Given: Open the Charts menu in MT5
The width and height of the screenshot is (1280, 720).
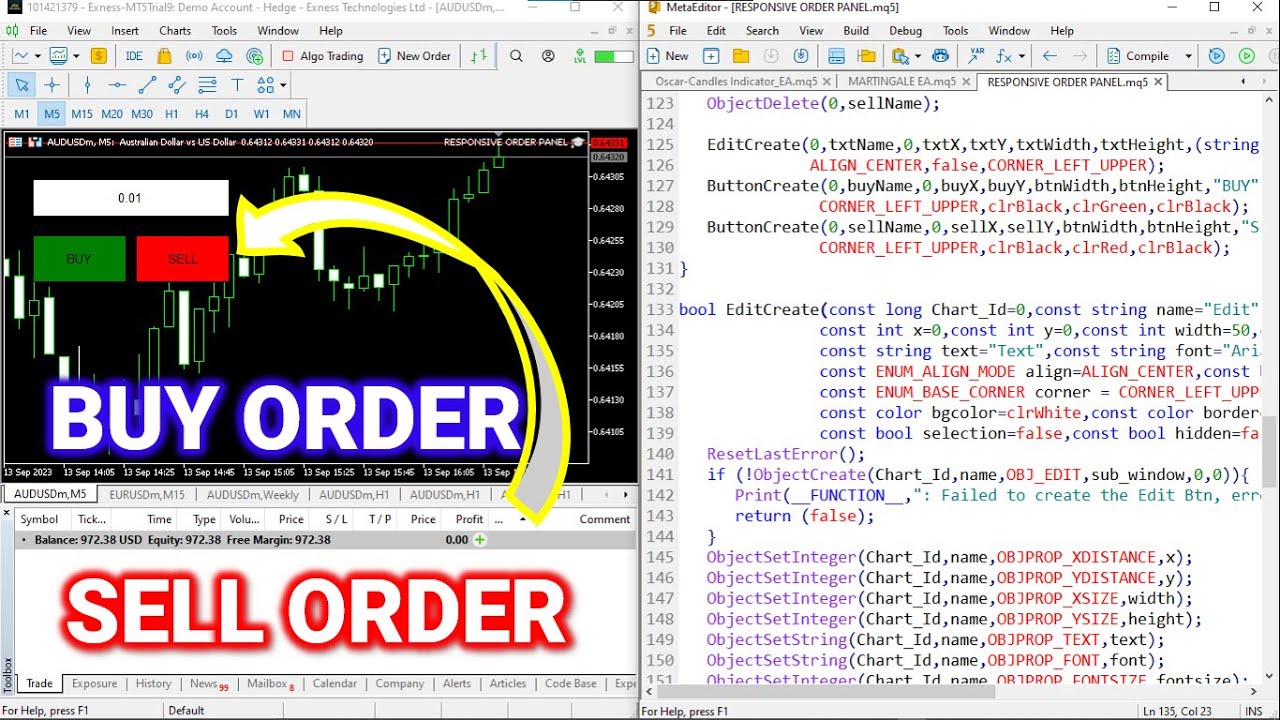Looking at the screenshot, I should click(175, 31).
